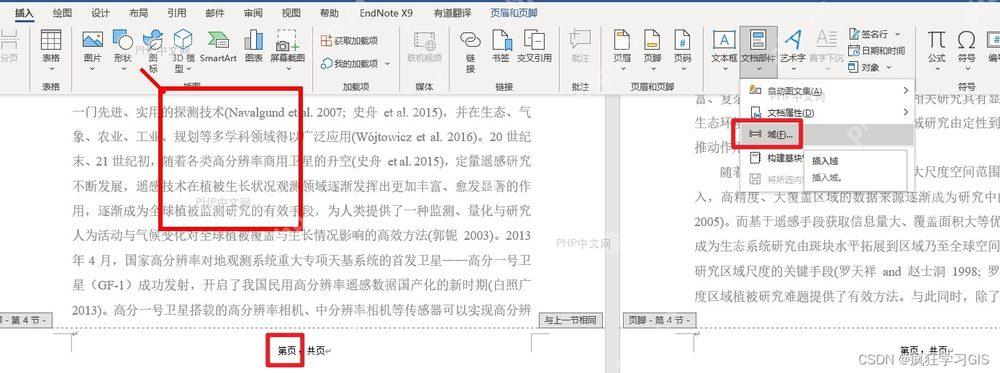Click footer text 第页，共页 on right page

[x=923, y=350]
